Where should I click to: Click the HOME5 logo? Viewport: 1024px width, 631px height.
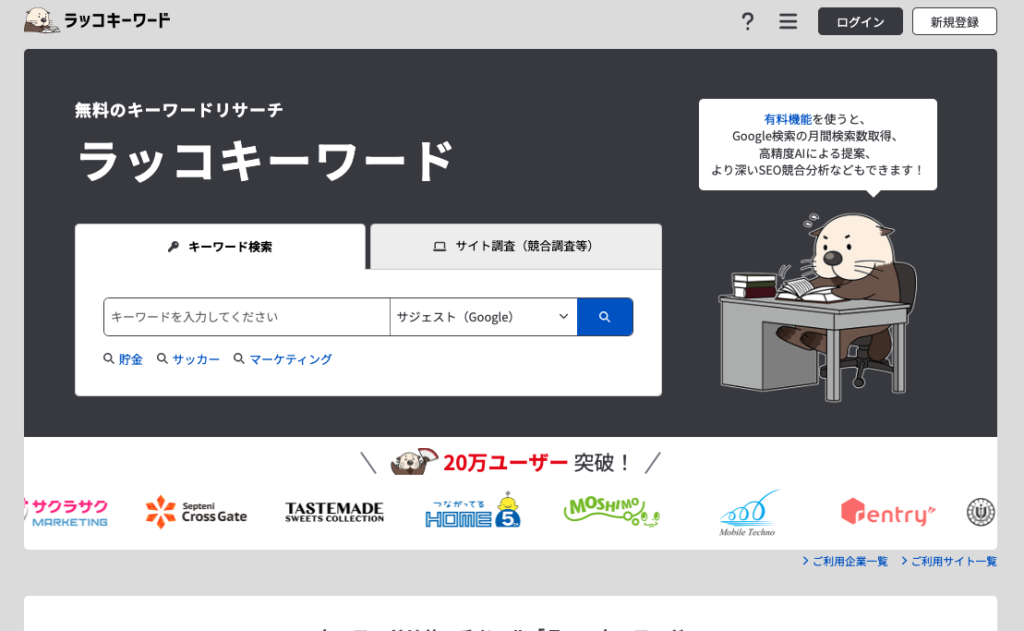(472, 511)
